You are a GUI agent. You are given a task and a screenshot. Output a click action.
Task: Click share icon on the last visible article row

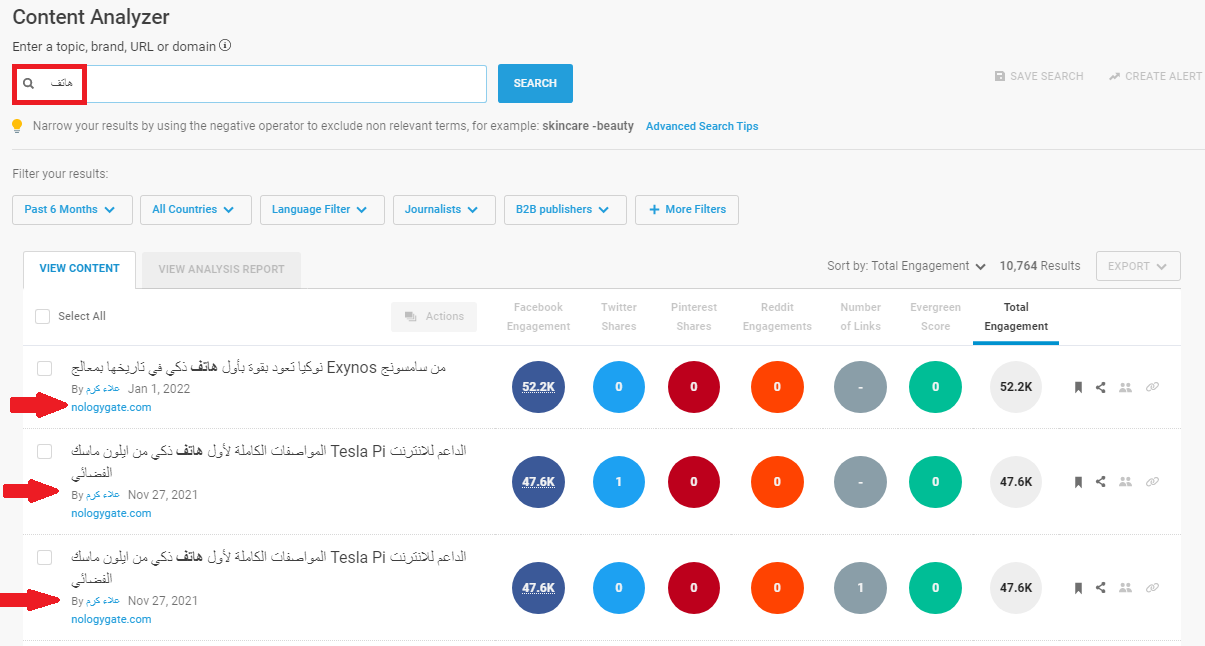pos(1101,588)
